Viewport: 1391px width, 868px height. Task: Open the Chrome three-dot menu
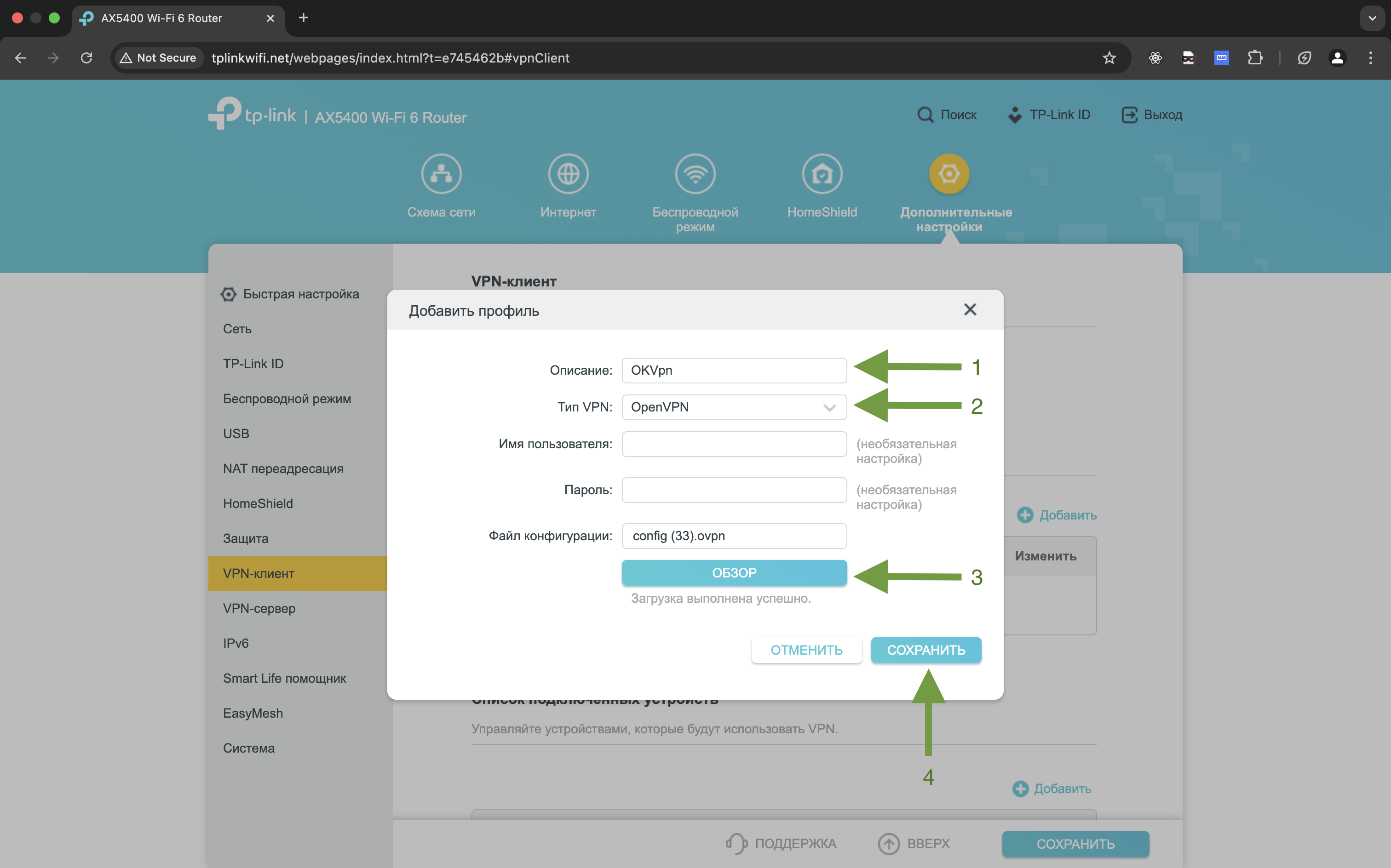pyautogui.click(x=1370, y=58)
